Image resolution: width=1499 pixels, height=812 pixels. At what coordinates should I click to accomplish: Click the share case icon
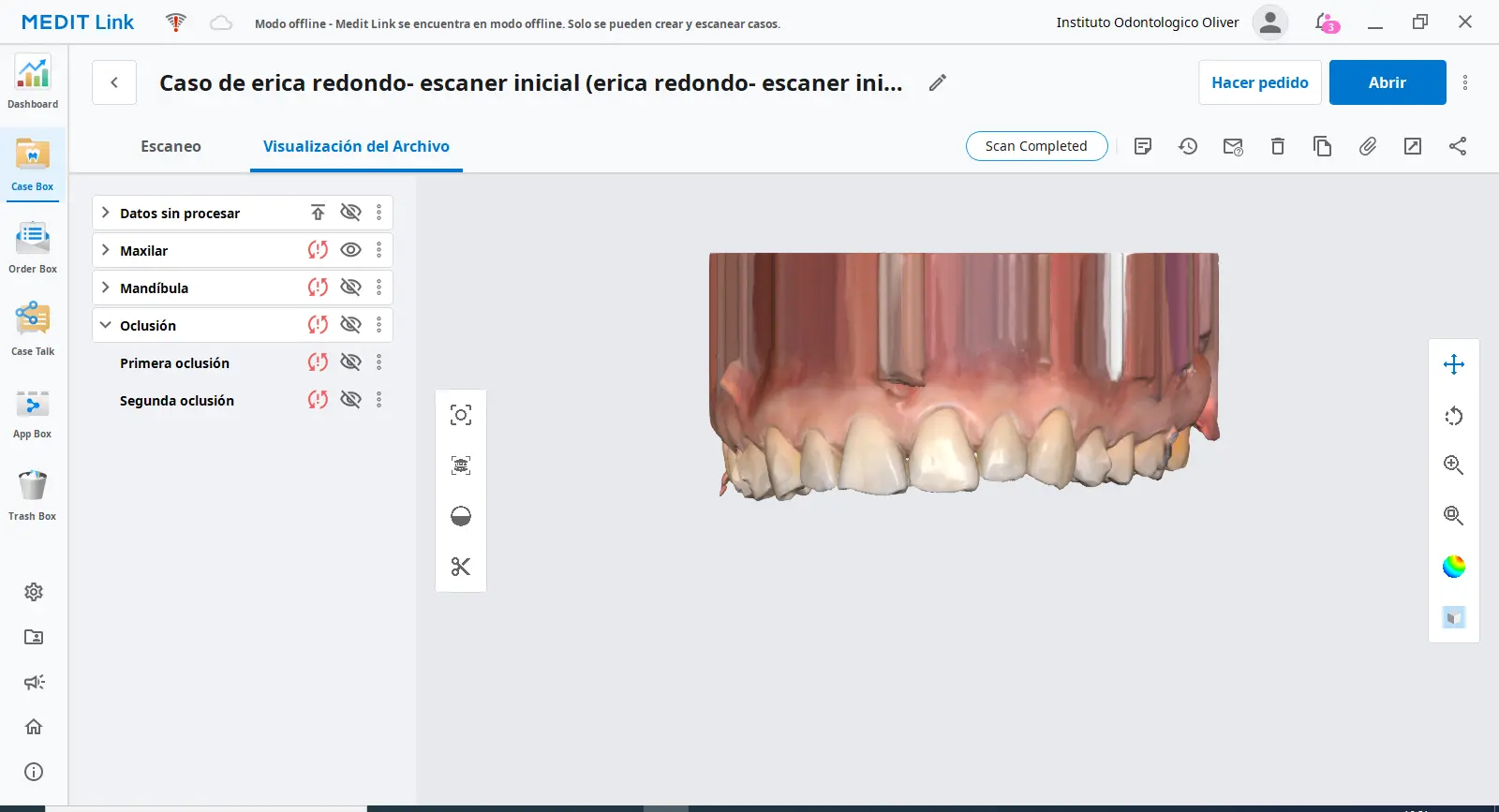click(x=1457, y=146)
